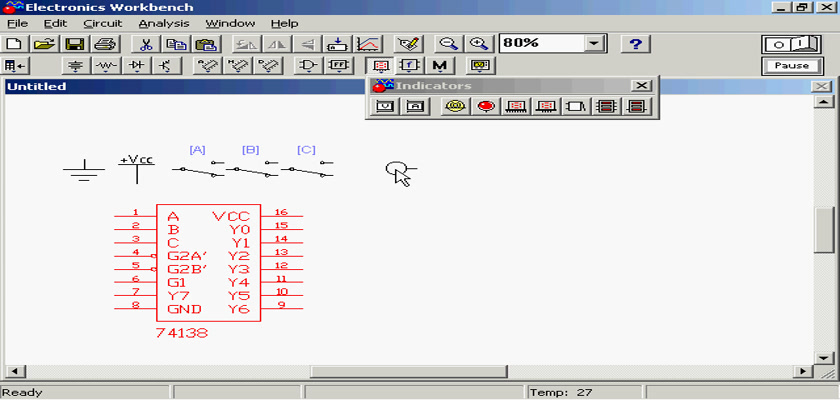Close the Indicators palette window
Screen dimensions: 840x400
click(x=641, y=86)
